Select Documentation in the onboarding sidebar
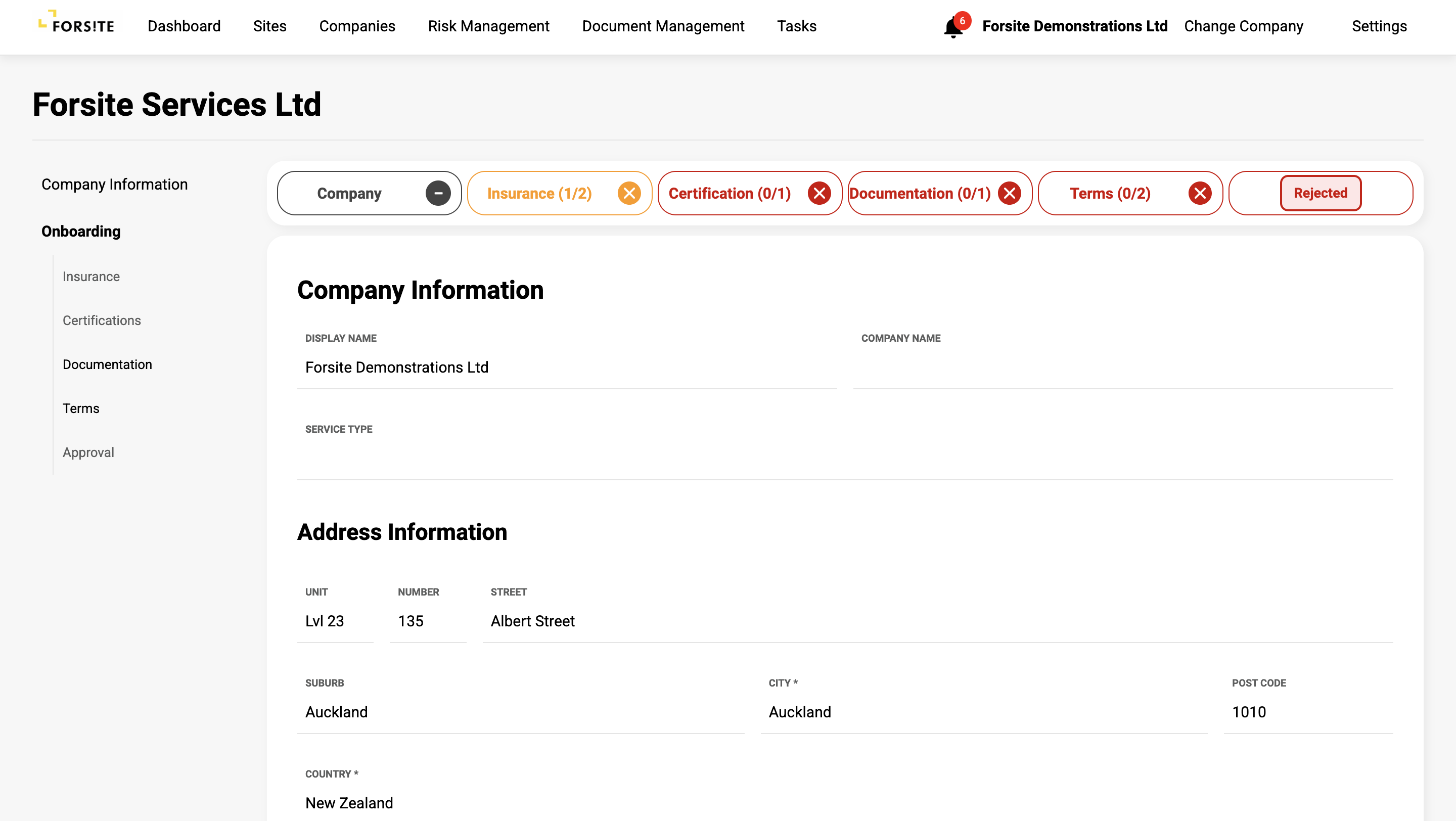The width and height of the screenshot is (1456, 821). pos(107,364)
